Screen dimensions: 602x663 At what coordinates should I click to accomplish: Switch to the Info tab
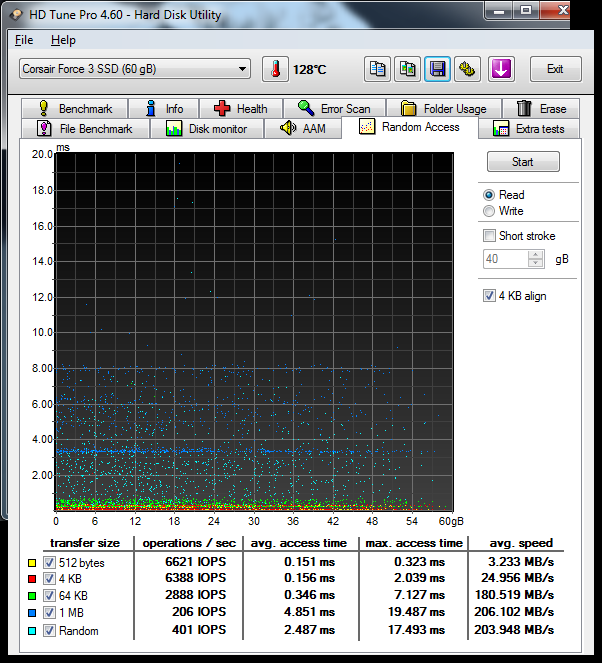pos(164,109)
